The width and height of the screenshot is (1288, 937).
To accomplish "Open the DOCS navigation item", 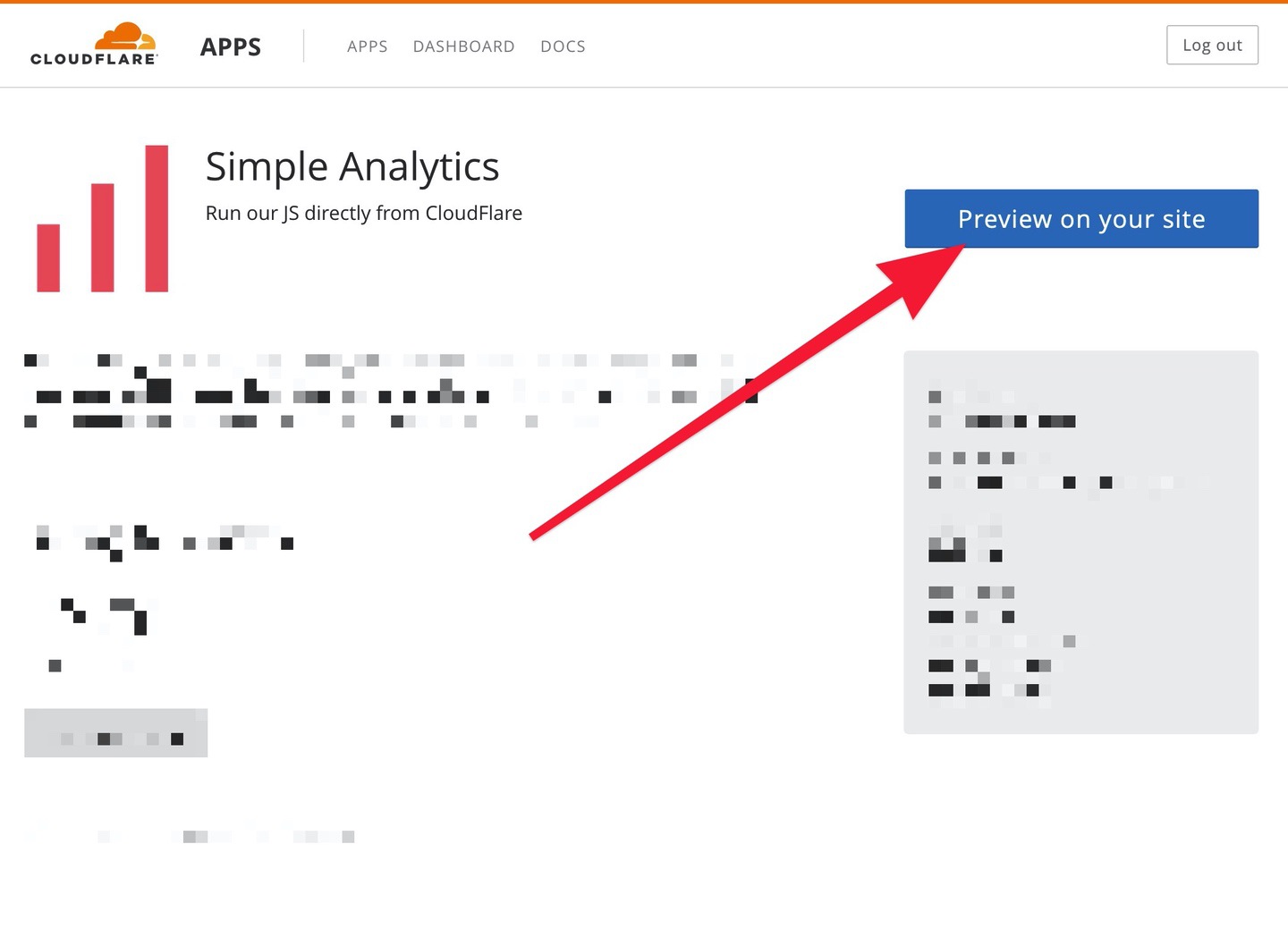I will [563, 46].
